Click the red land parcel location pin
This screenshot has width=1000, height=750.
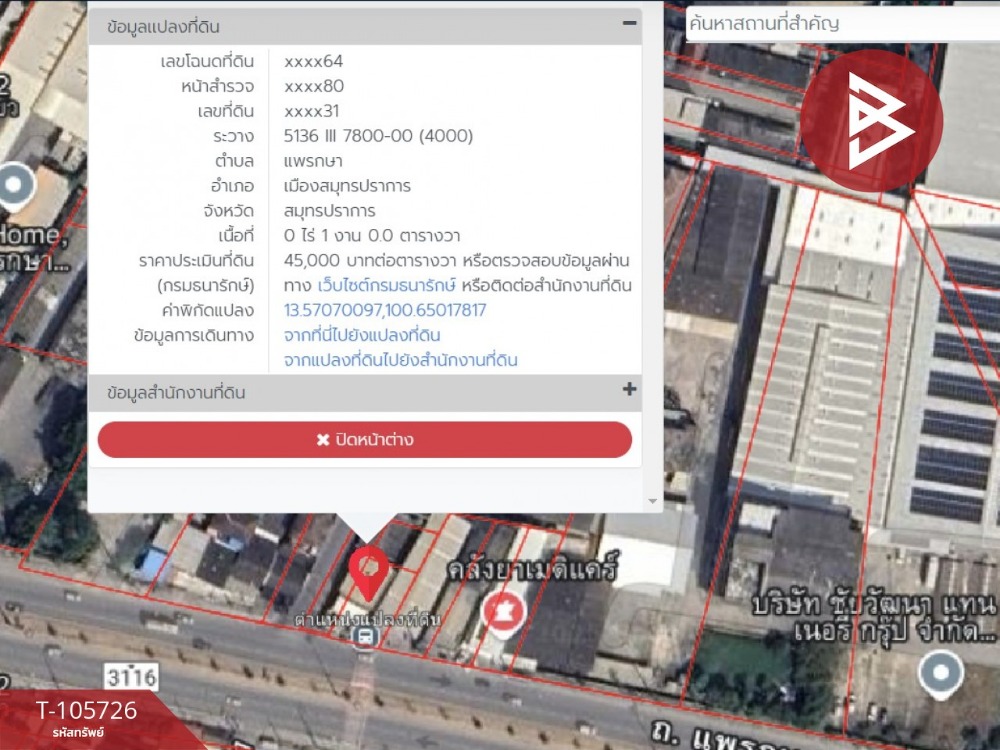tap(369, 573)
